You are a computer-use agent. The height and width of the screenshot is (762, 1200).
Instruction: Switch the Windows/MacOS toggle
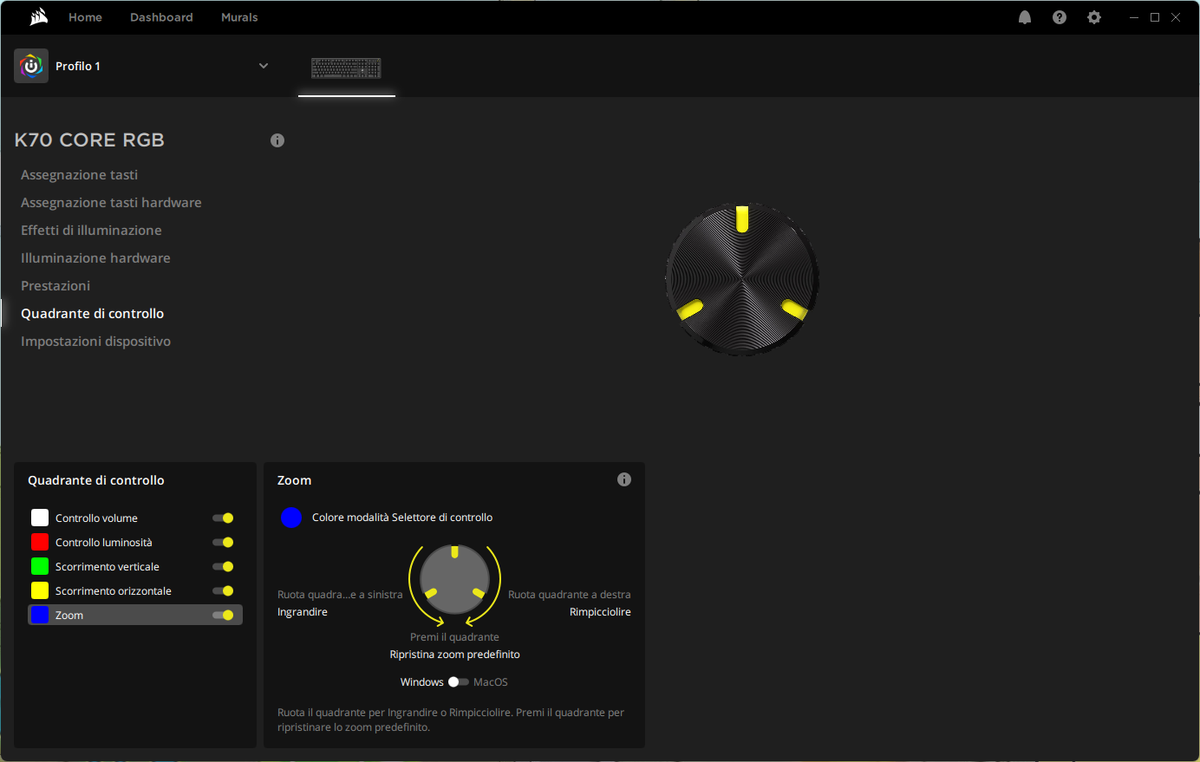458,682
